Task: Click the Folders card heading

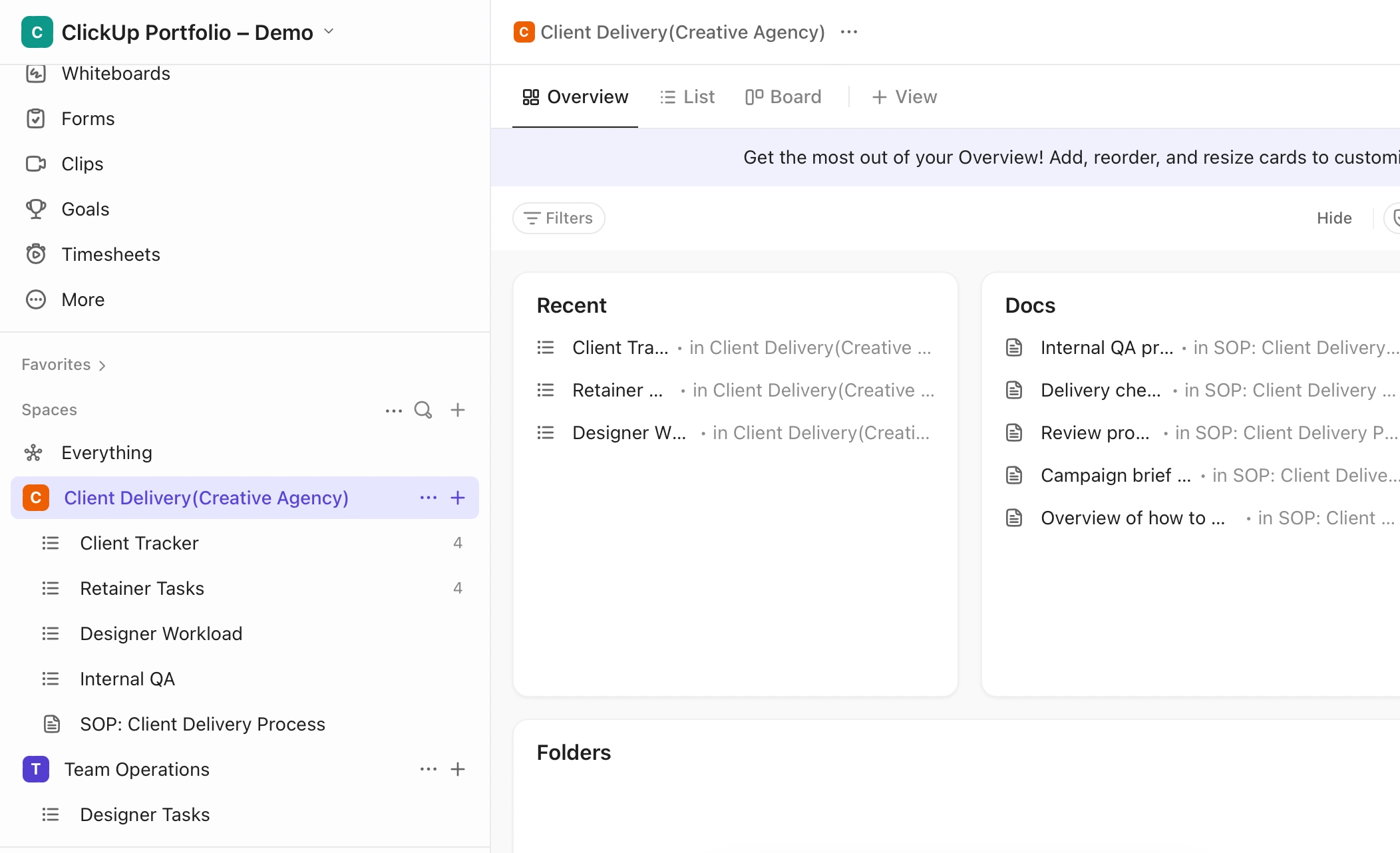Action: coord(574,753)
